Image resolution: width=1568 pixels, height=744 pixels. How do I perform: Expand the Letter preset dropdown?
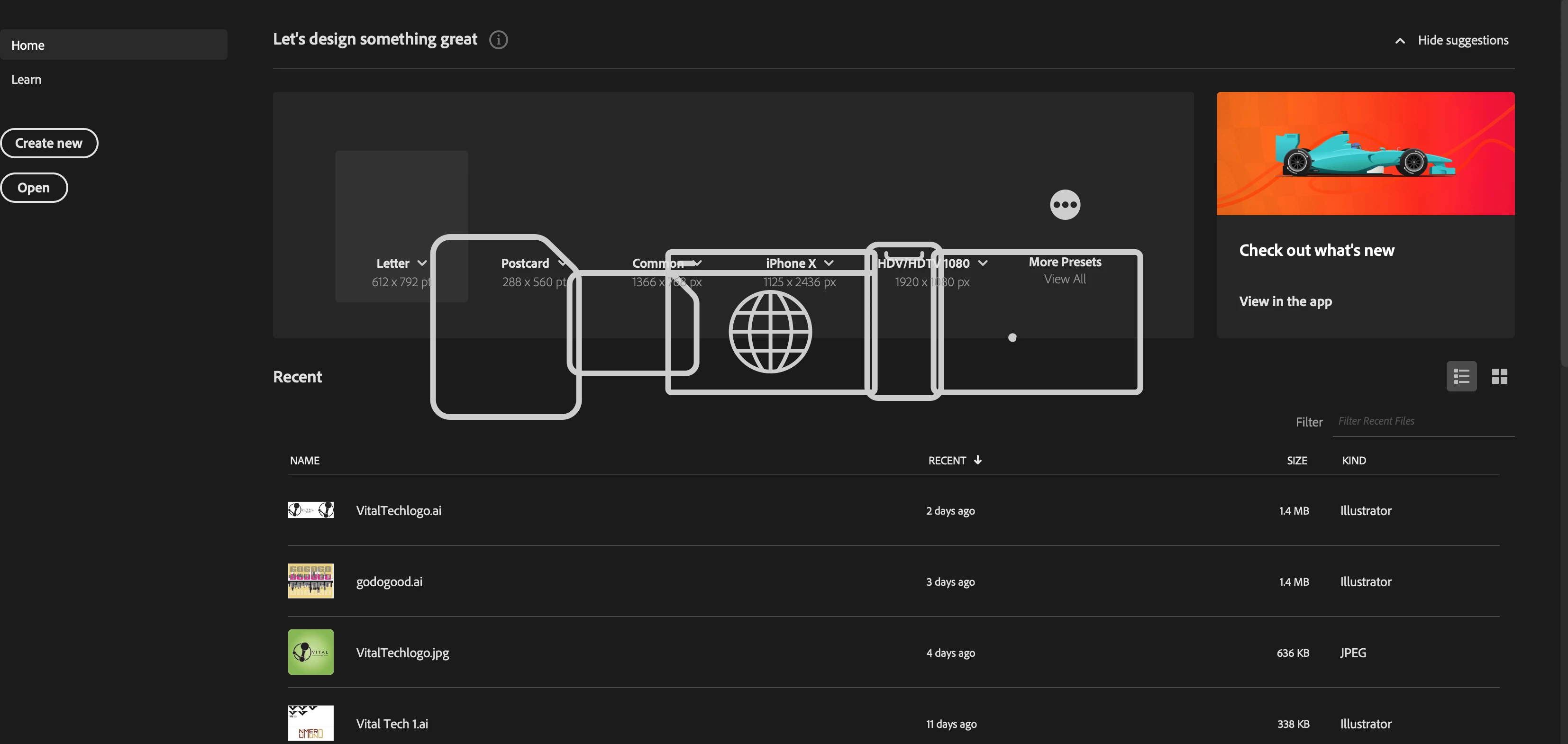pyautogui.click(x=422, y=263)
